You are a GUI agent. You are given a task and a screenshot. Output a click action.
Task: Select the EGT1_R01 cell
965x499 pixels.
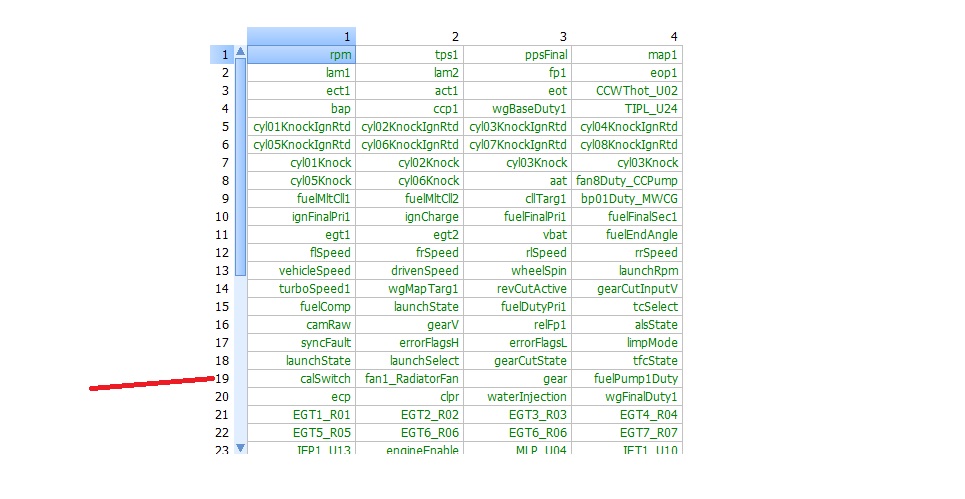[301, 415]
